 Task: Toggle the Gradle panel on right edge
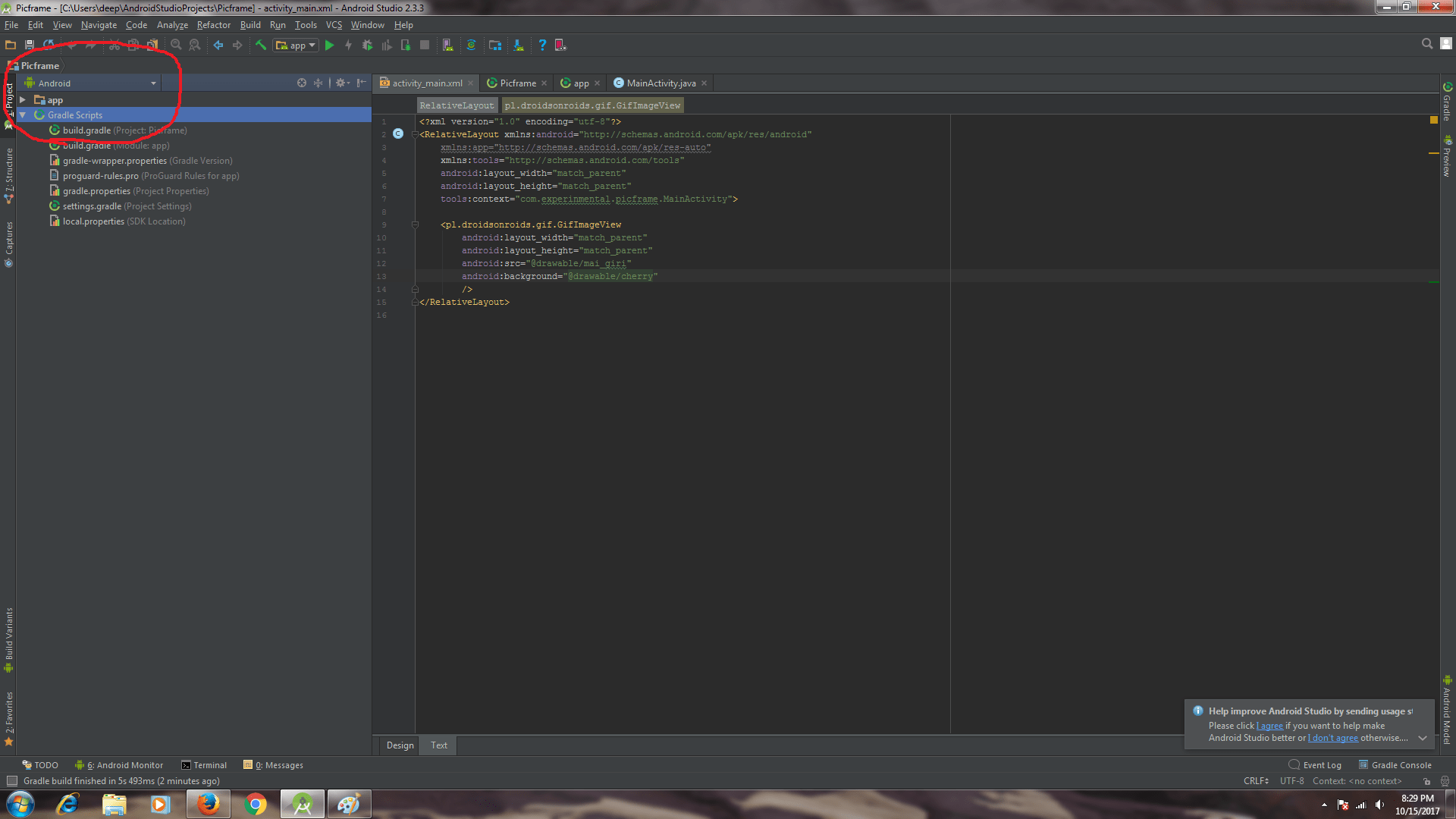click(1447, 105)
